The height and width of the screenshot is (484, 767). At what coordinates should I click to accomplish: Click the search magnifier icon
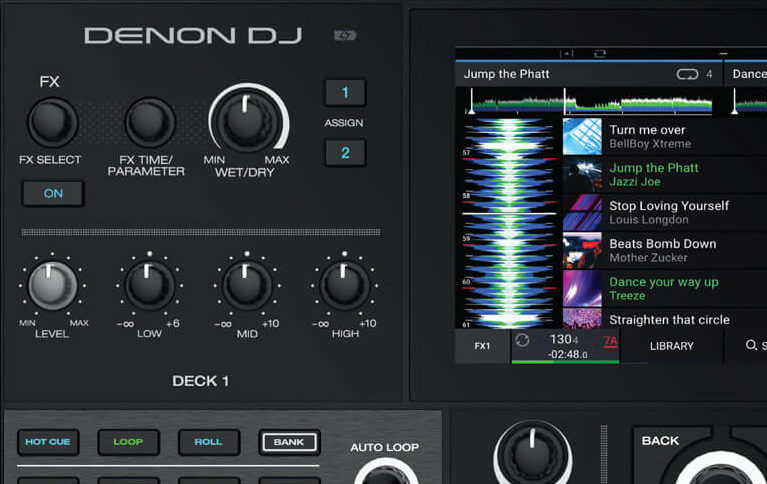tap(751, 345)
